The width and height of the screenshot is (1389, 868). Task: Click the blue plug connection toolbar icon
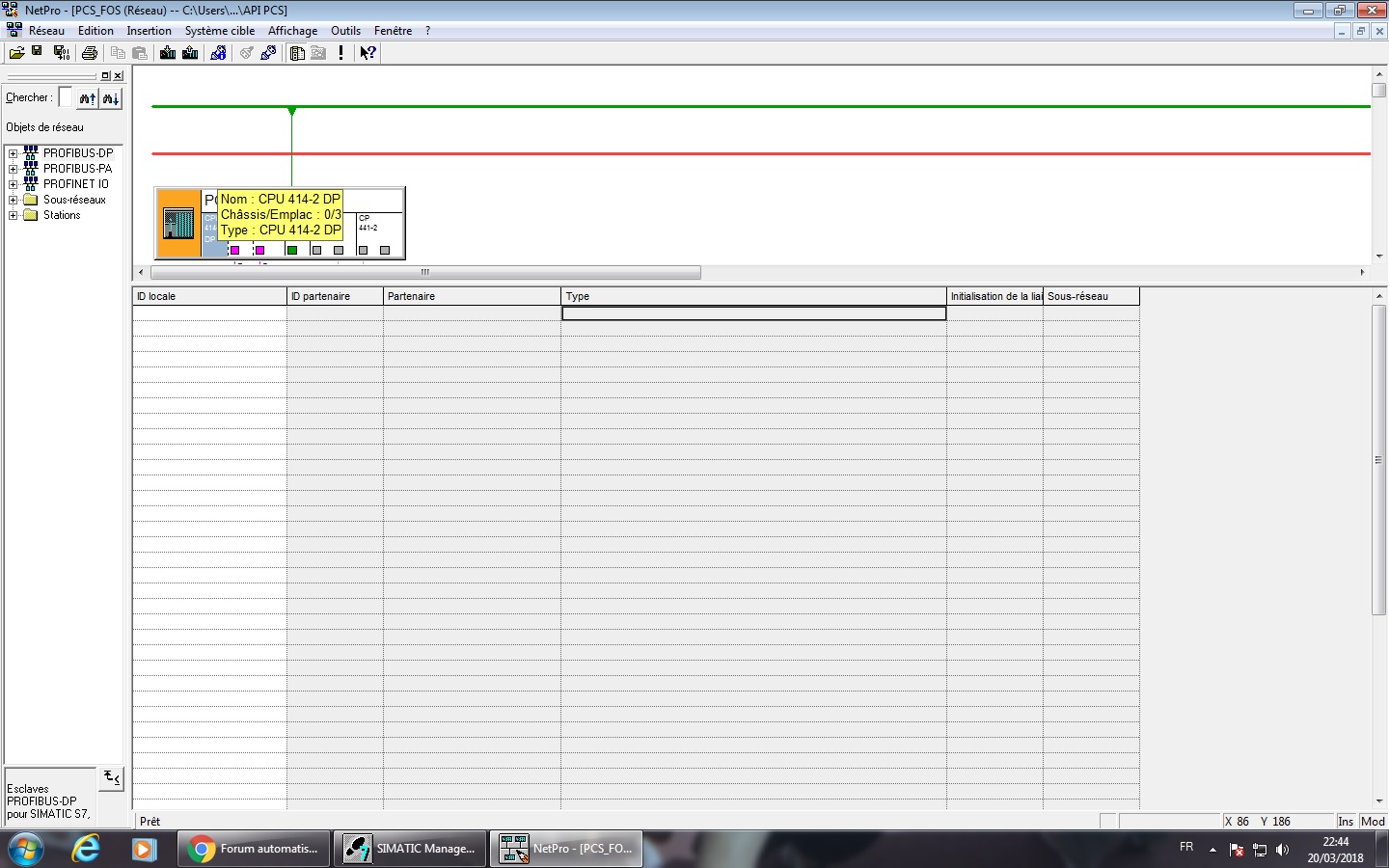268,53
